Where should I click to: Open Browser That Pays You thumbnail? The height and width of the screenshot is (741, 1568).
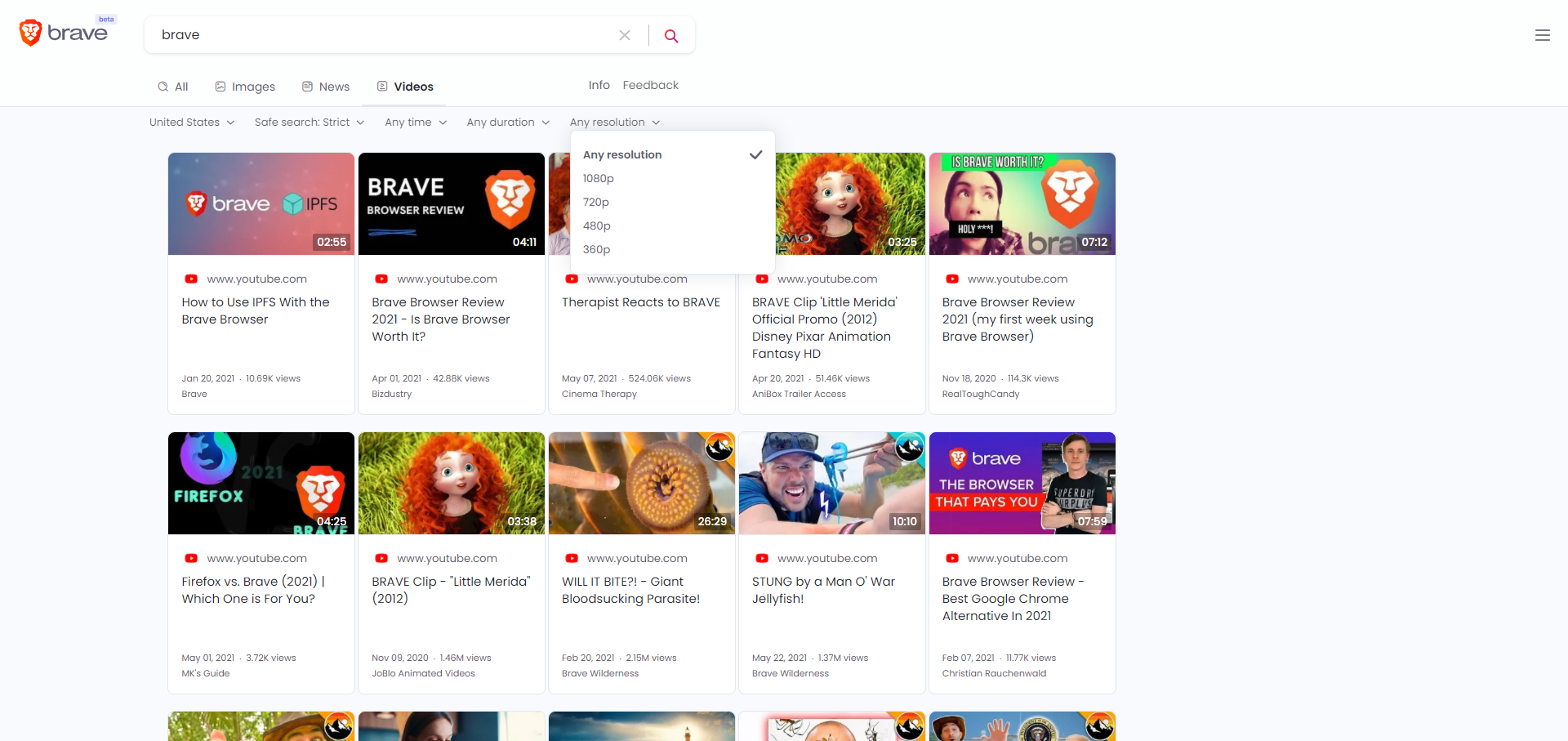click(x=1022, y=483)
